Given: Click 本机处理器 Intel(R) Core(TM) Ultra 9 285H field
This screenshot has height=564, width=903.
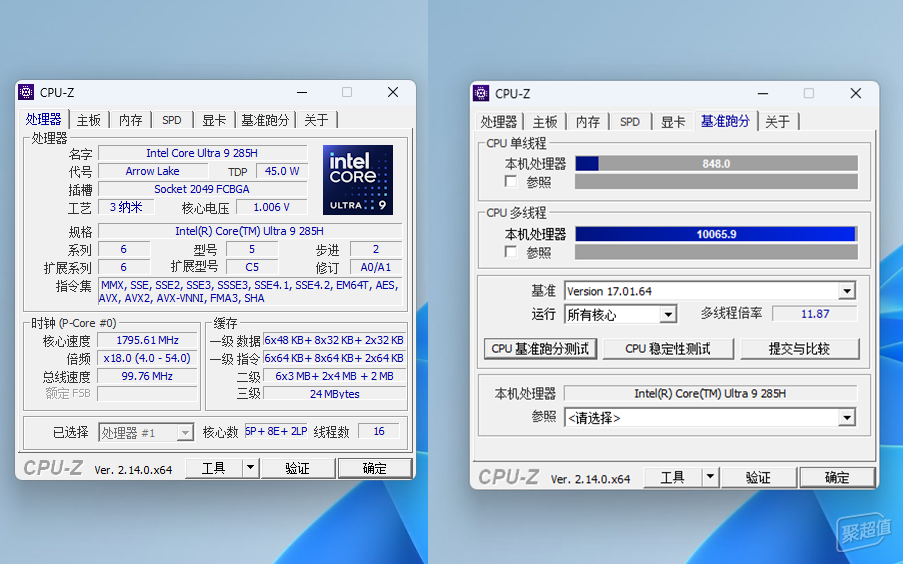Looking at the screenshot, I should point(710,393).
